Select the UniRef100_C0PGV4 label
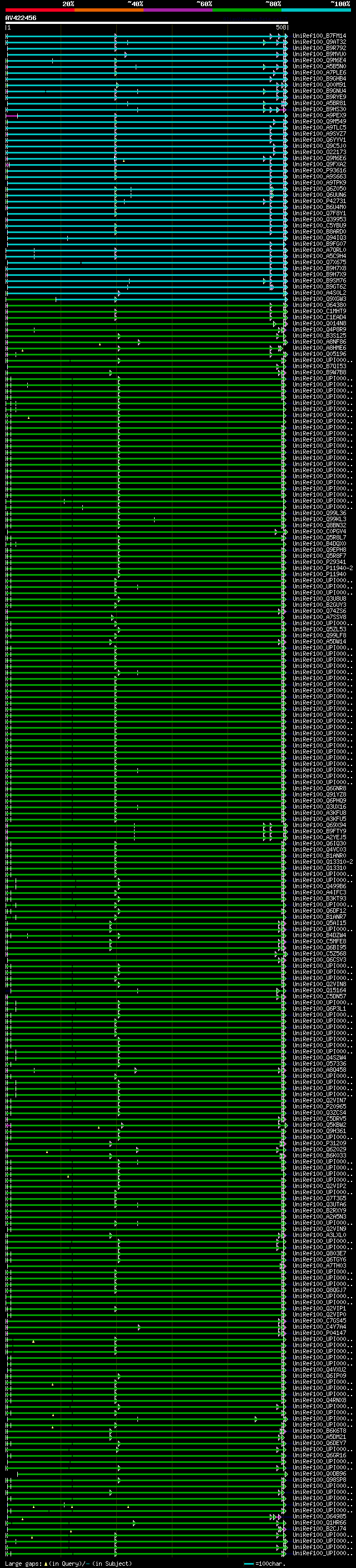356x1568 pixels. pyautogui.click(x=319, y=531)
